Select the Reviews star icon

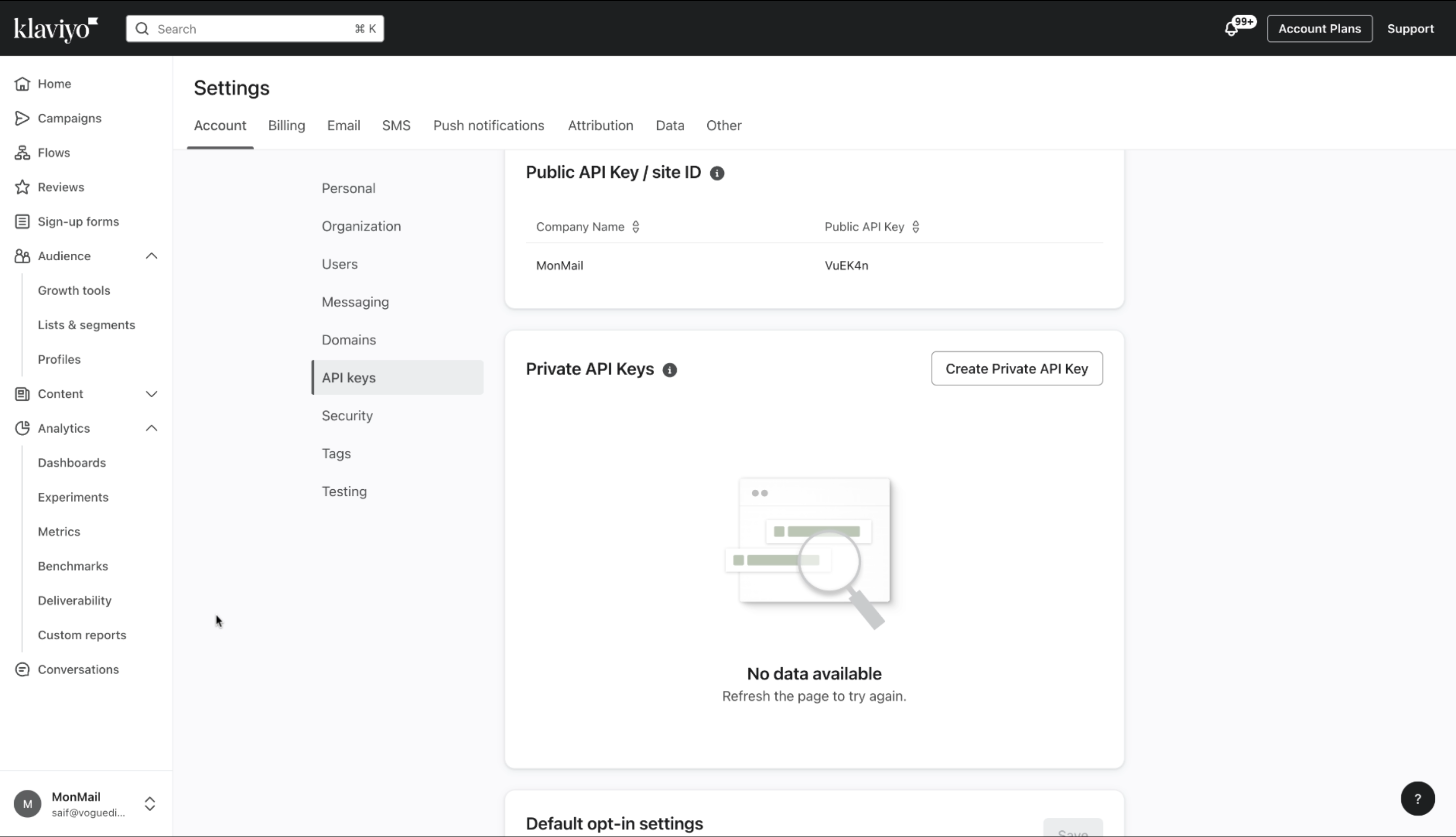pos(22,187)
